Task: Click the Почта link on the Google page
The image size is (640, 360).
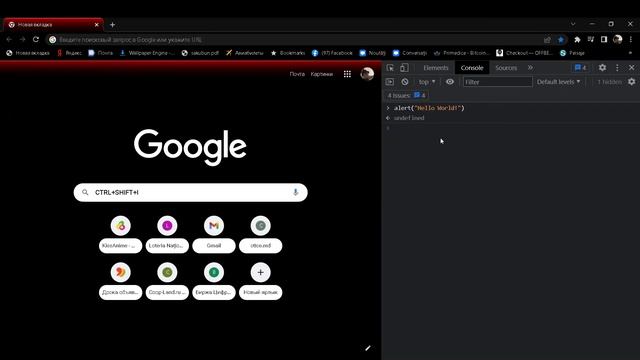Action: coord(297,74)
